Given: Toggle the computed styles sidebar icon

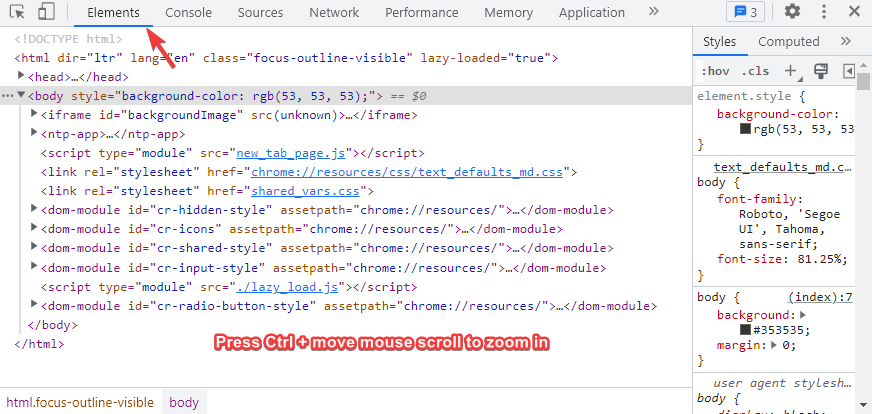Looking at the screenshot, I should pos(849,71).
